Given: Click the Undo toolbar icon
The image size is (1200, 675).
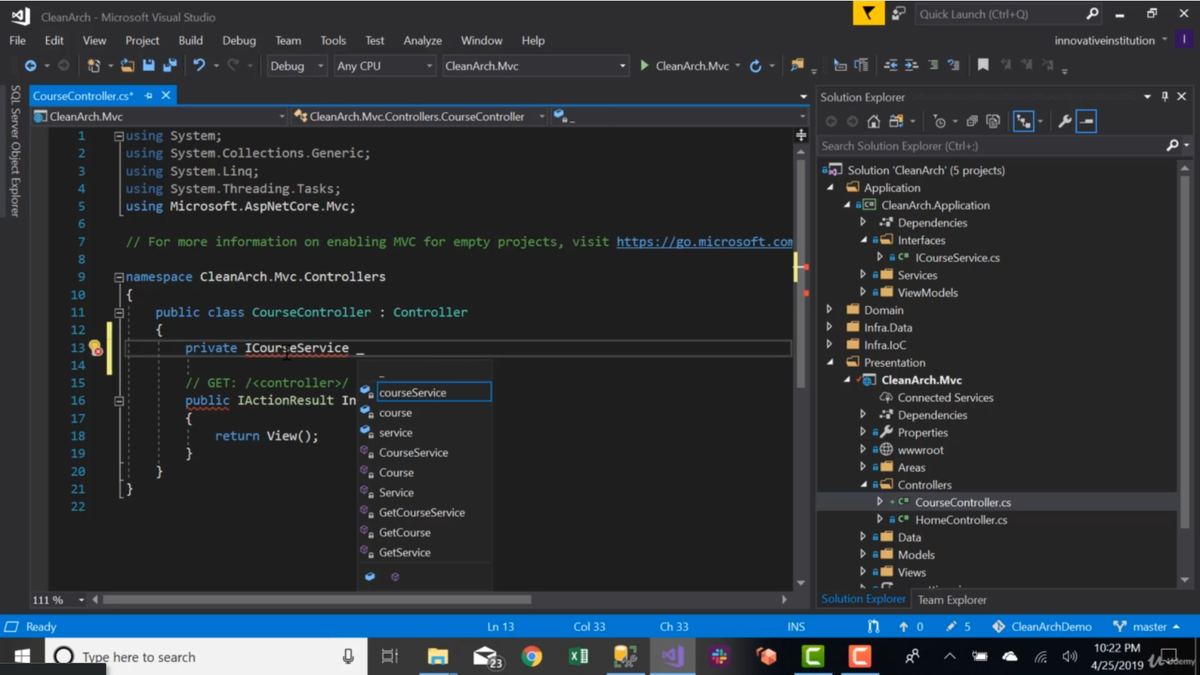Looking at the screenshot, I should [x=199, y=66].
